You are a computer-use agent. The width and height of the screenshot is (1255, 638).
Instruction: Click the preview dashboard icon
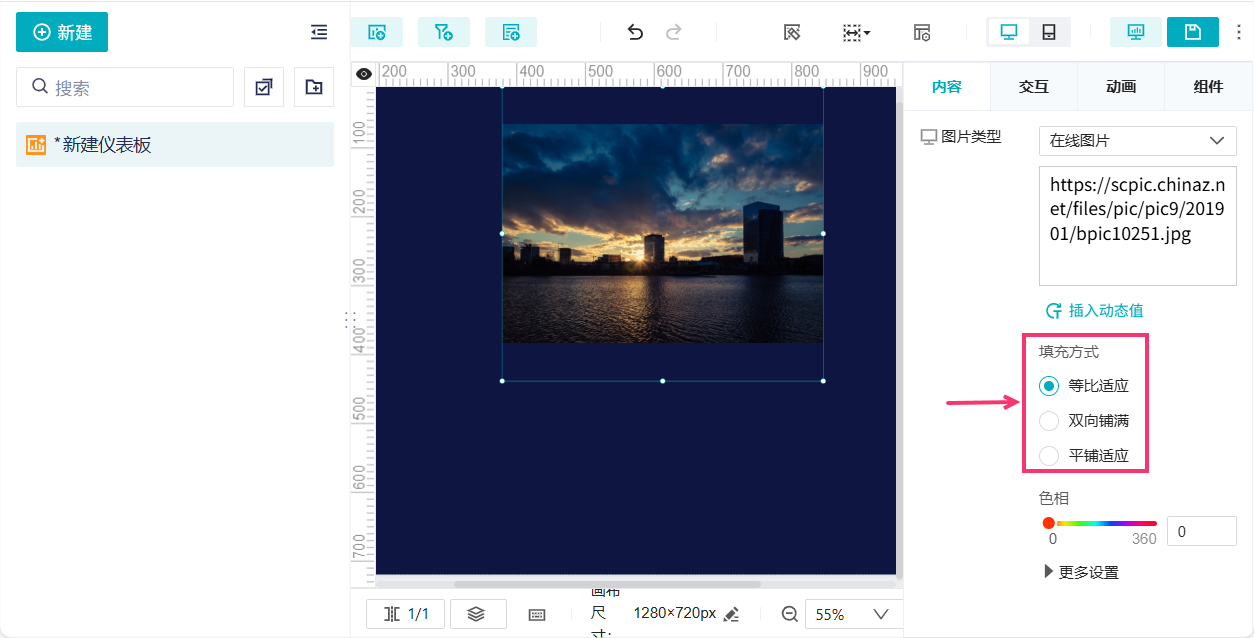click(1136, 32)
